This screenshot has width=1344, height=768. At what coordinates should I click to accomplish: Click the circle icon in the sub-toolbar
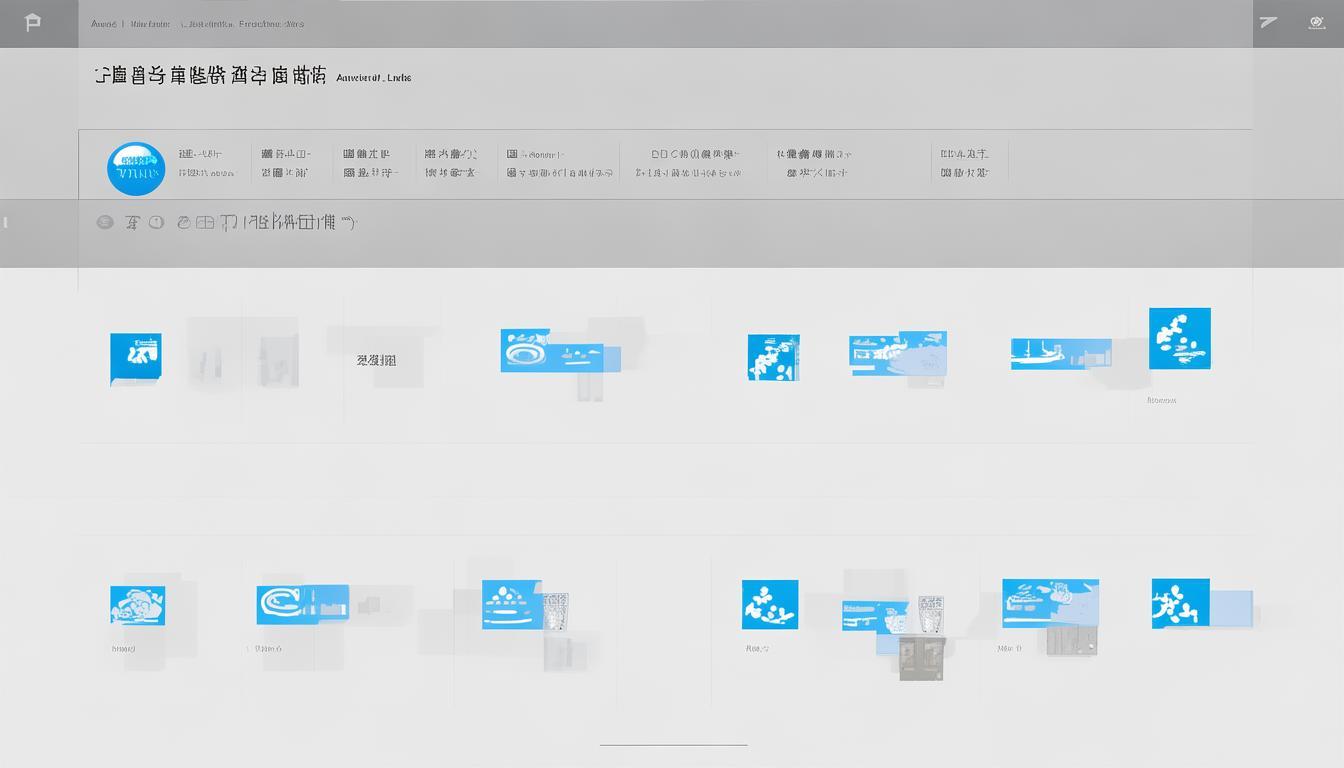tap(156, 222)
